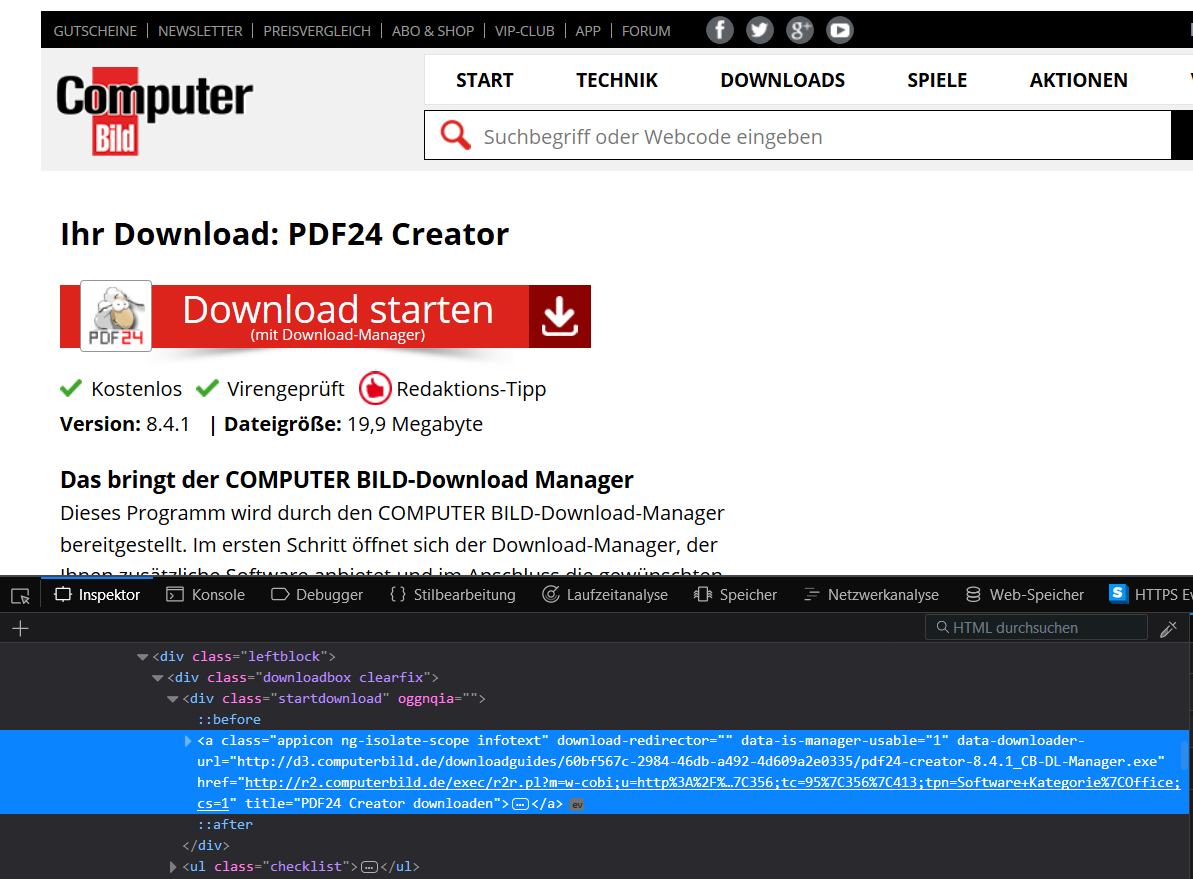Click the download arrow icon on the red button
This screenshot has width=1193, height=879.
(x=559, y=316)
